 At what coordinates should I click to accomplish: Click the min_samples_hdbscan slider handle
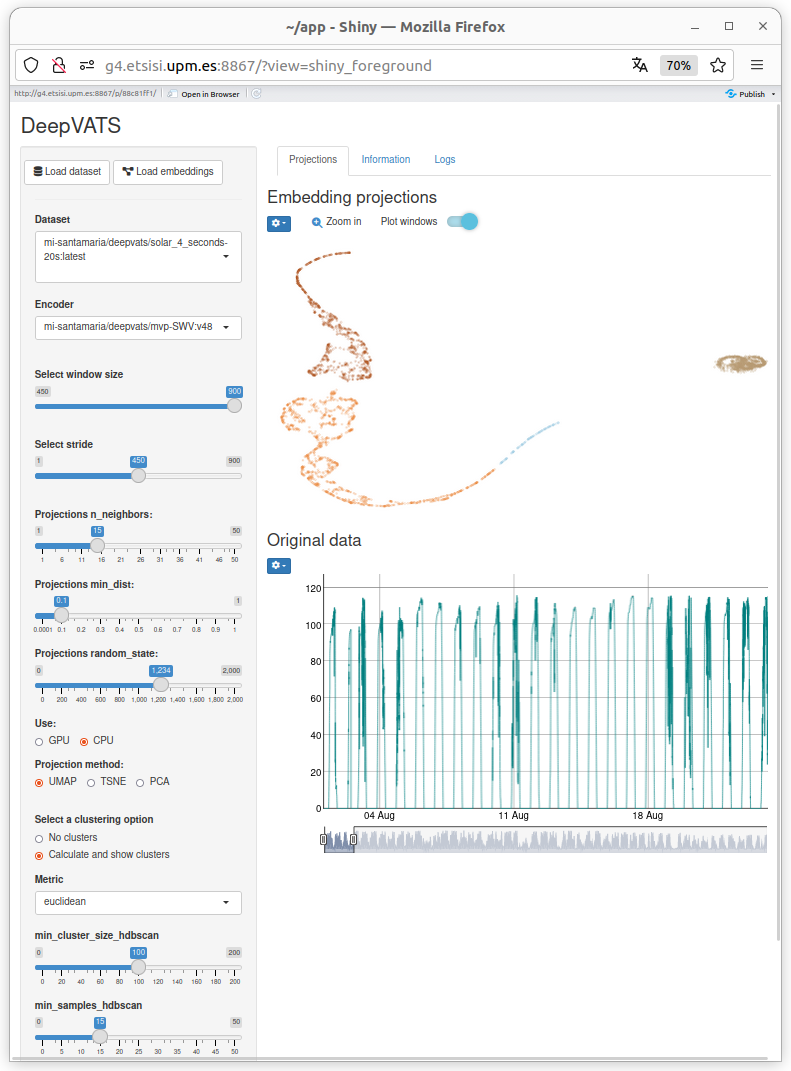tap(100, 1037)
